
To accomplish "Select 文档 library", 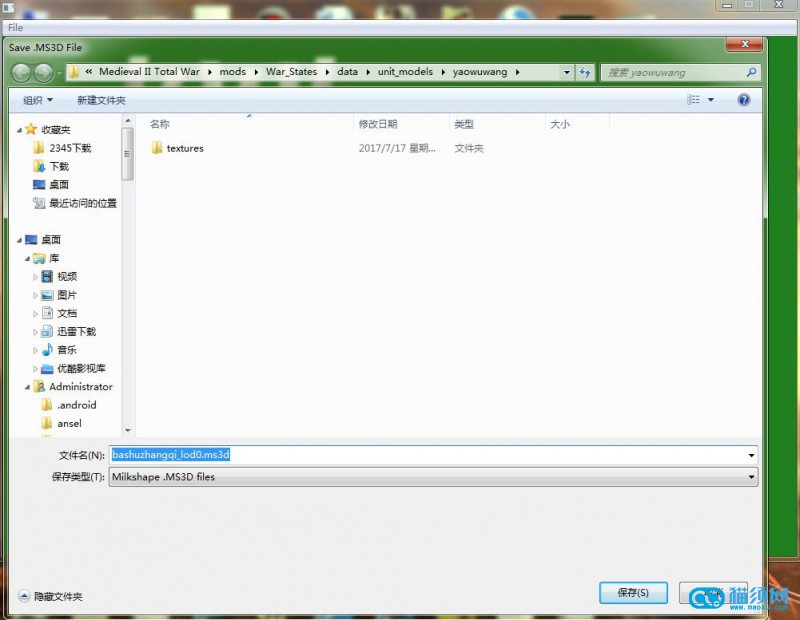I will click(59, 313).
